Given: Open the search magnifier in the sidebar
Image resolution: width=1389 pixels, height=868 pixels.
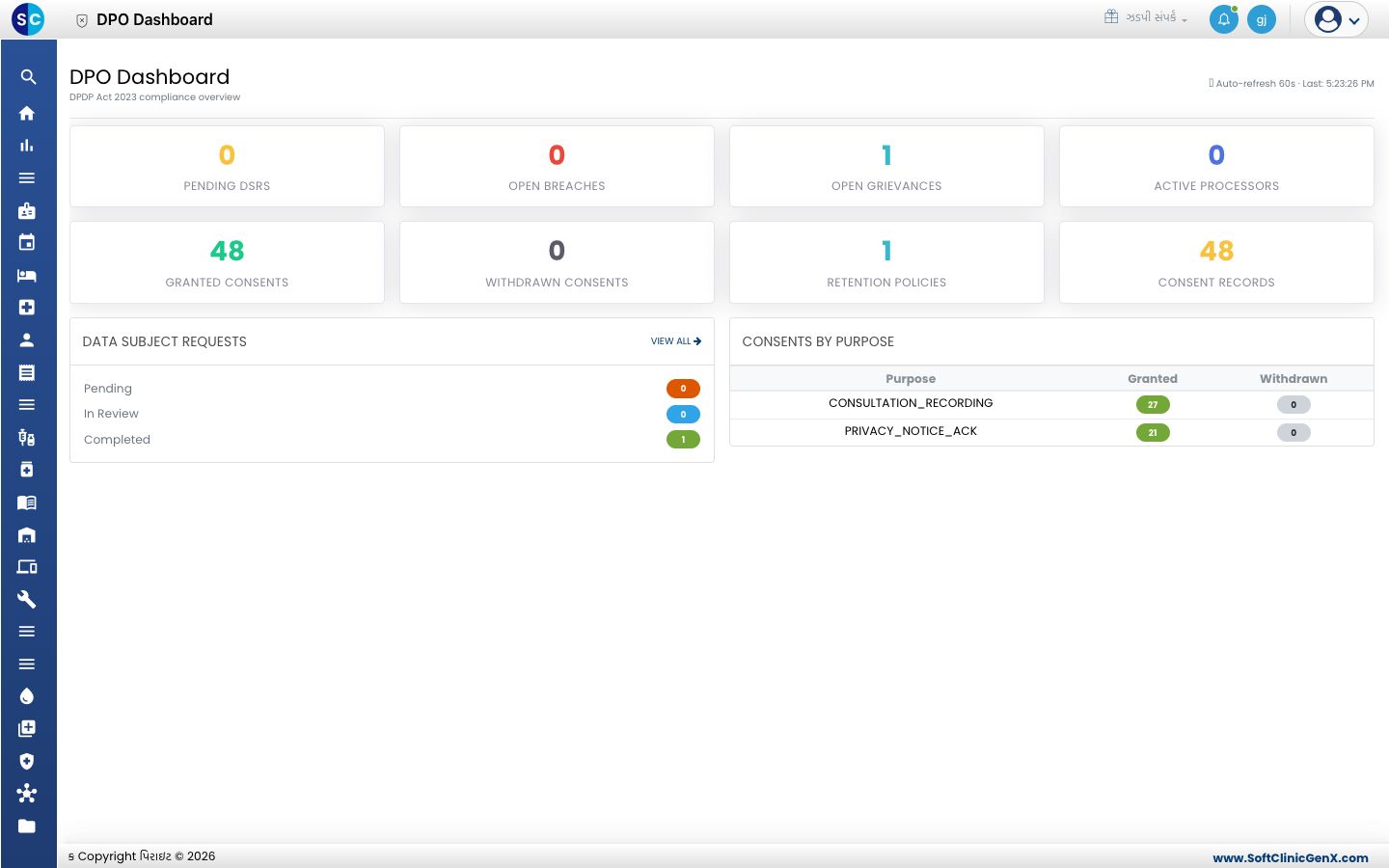Looking at the screenshot, I should click(28, 77).
